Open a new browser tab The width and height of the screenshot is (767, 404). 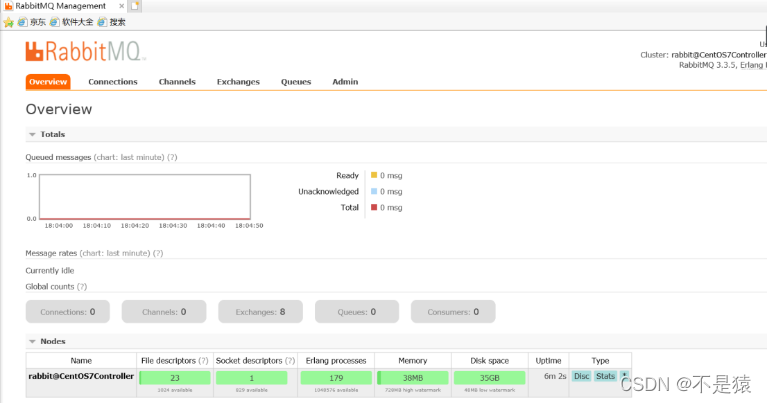[x=135, y=6]
